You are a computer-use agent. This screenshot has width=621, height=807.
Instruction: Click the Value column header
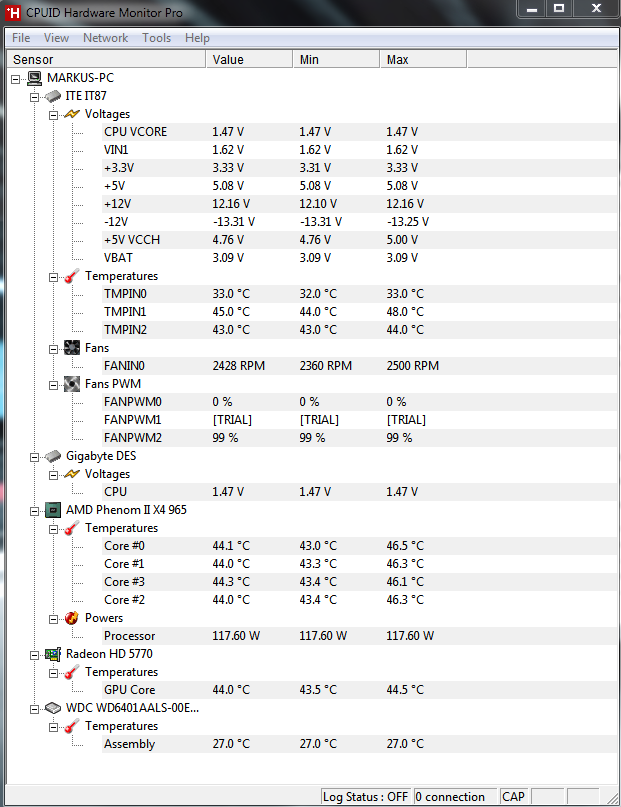click(249, 60)
